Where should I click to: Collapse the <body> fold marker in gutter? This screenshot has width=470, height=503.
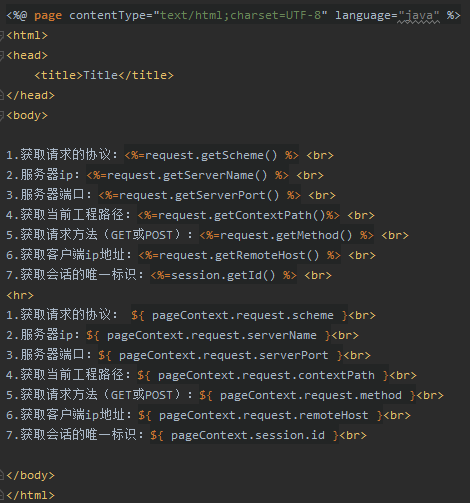point(2,115)
